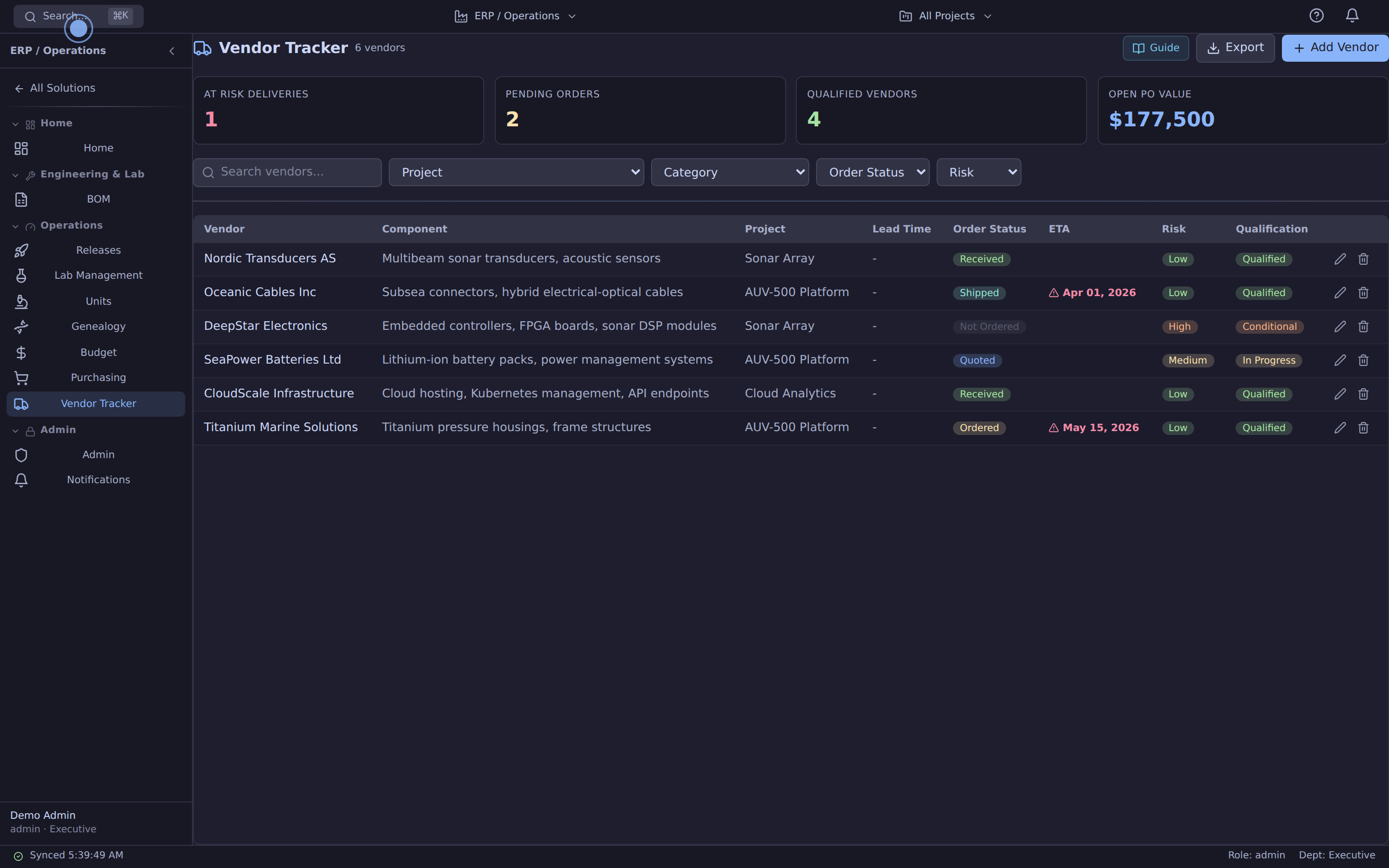Sort by the Order Status column header
1389x868 pixels.
pyautogui.click(x=990, y=229)
